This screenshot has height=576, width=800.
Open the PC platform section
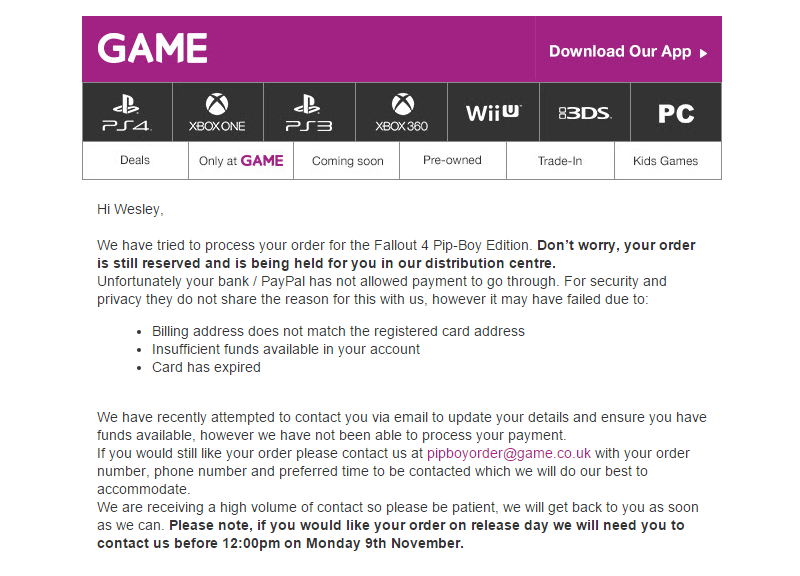pos(676,112)
